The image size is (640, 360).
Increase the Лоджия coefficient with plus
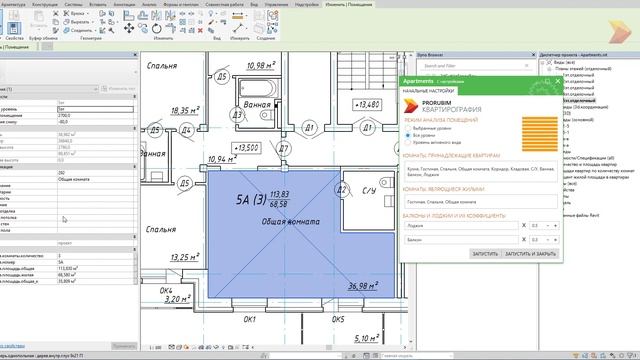(555, 226)
